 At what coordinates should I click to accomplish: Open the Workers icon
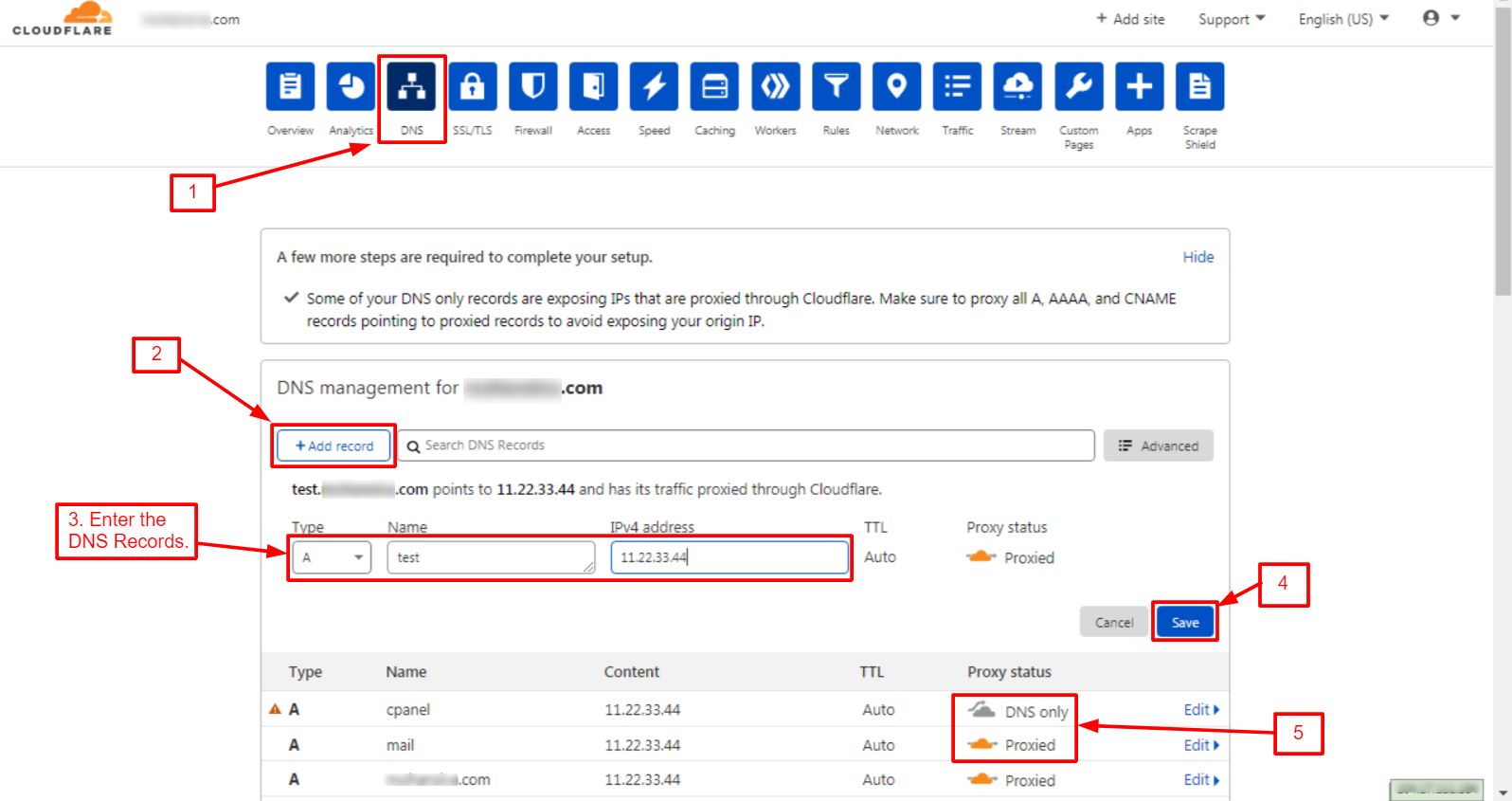click(775, 87)
